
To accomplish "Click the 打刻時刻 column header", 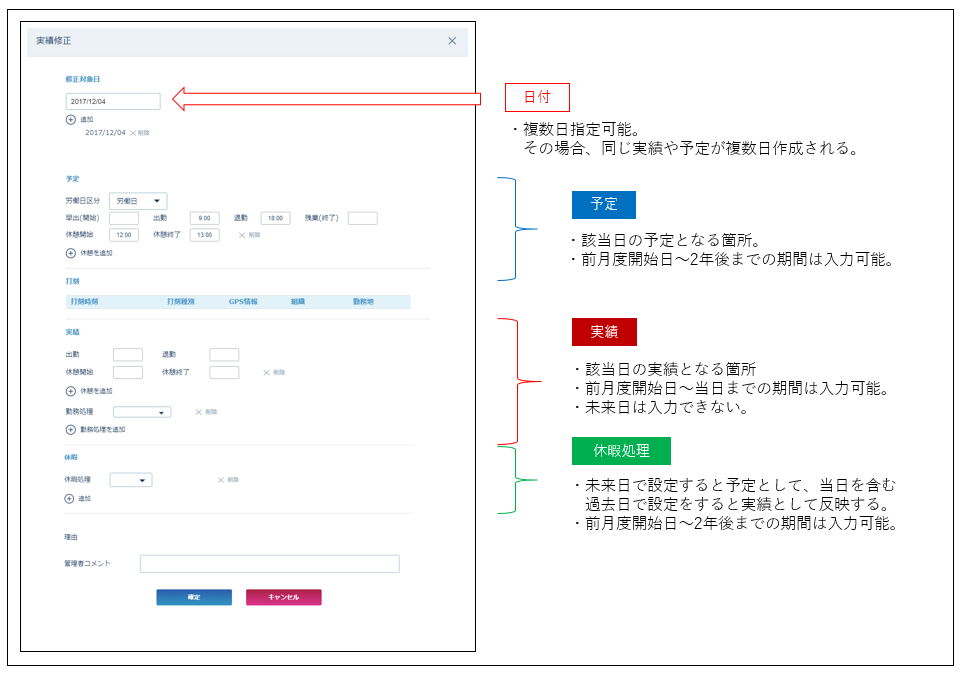I will 84,302.
